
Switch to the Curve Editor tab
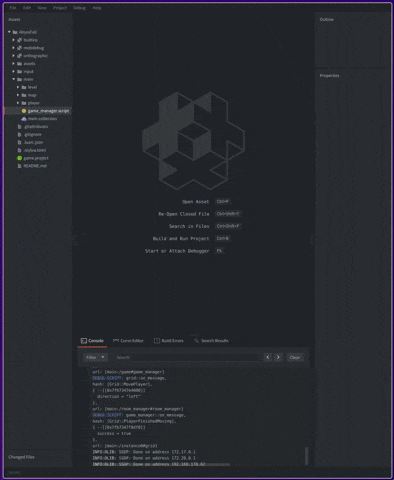[x=128, y=341]
